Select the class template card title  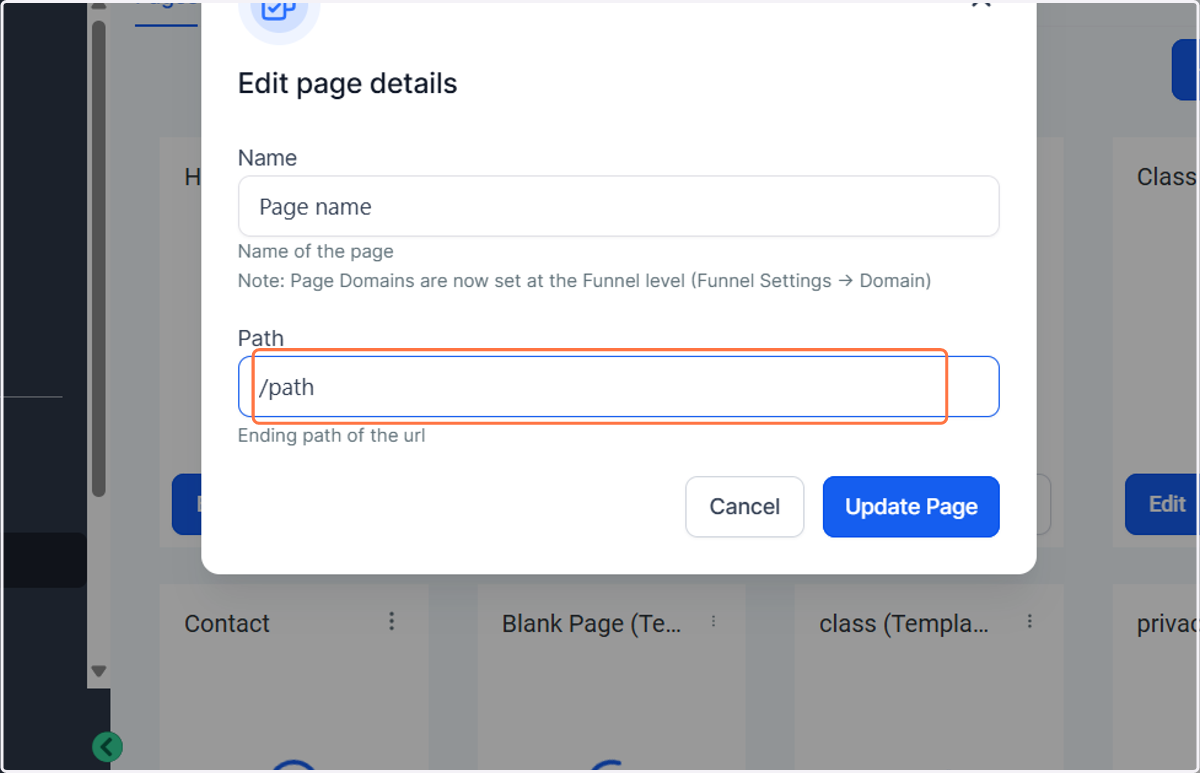(904, 624)
